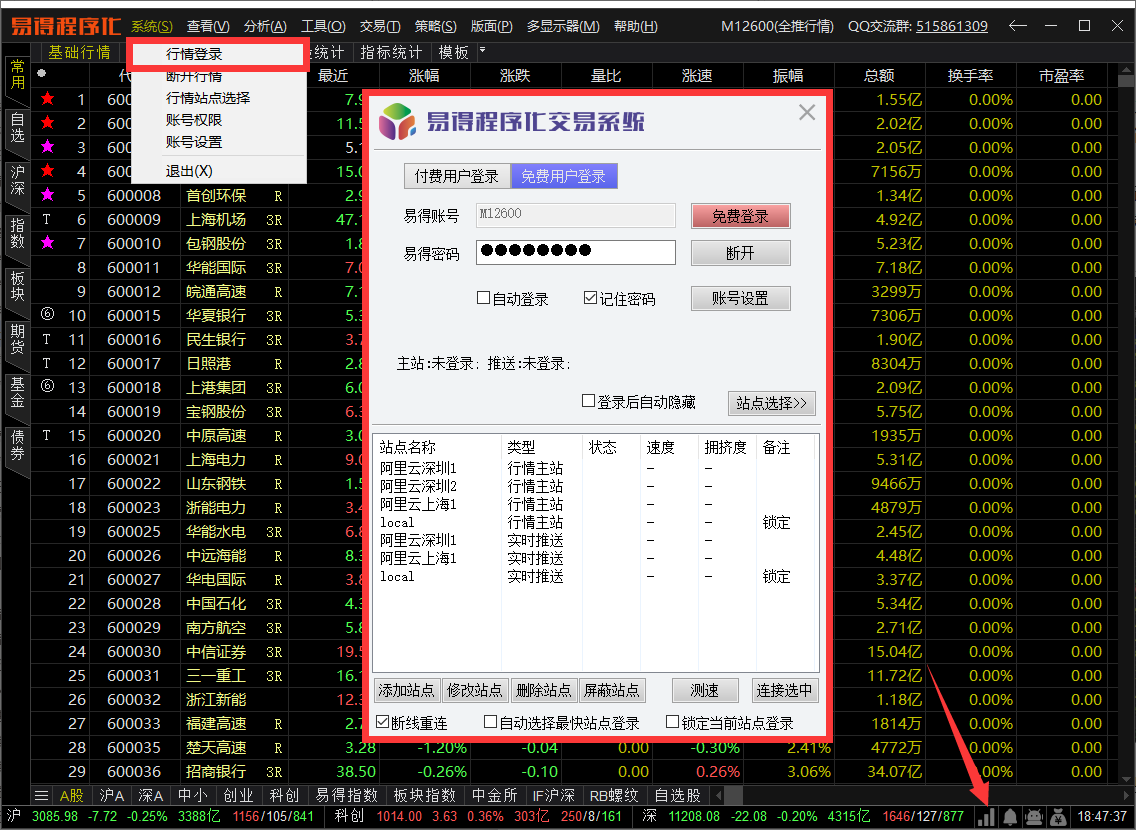Click the colorful cube logo in login dialog

(x=397, y=121)
